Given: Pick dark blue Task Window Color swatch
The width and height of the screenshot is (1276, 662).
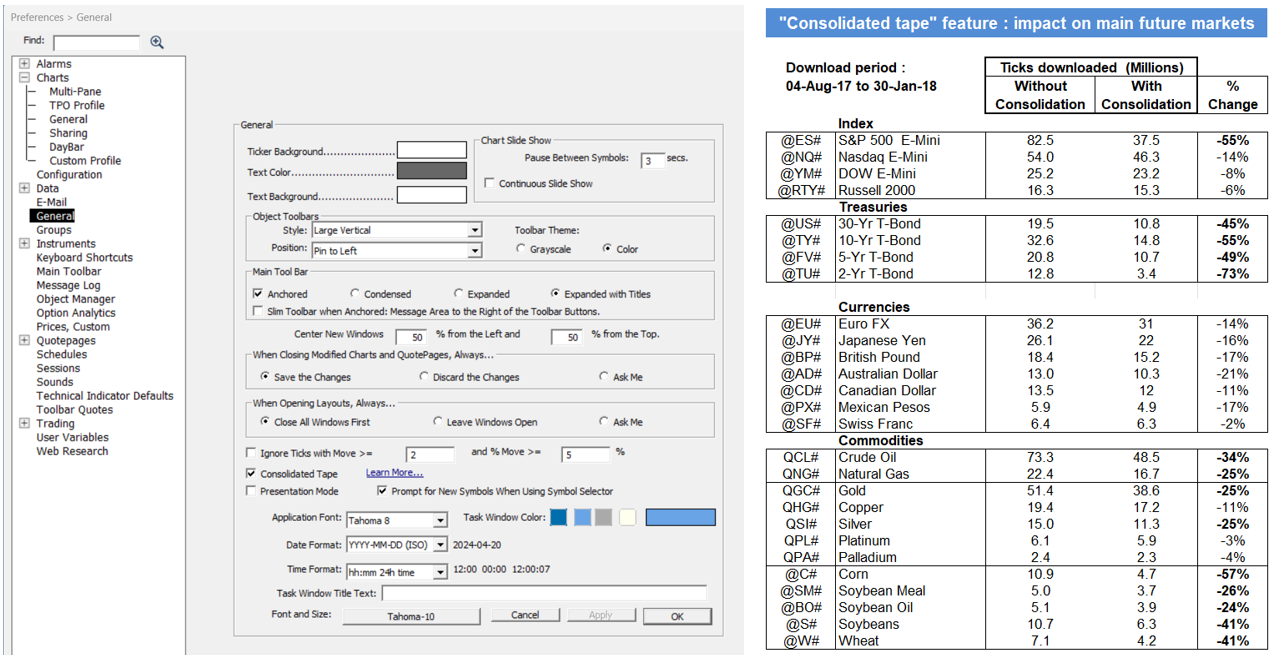Looking at the screenshot, I should click(558, 517).
